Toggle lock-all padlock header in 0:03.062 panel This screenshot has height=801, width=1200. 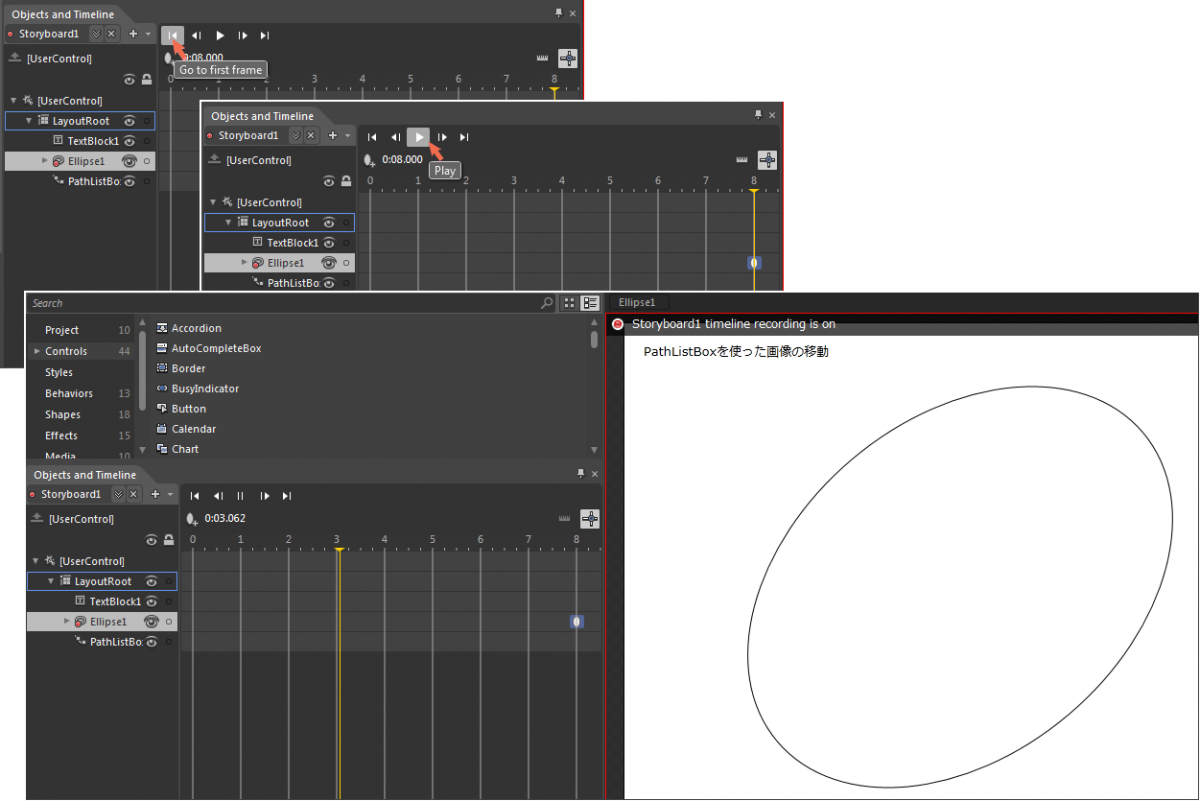[x=168, y=540]
